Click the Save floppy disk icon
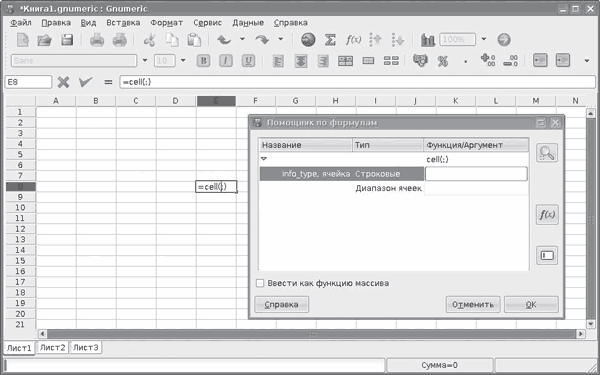The width and height of the screenshot is (600, 375). coord(67,40)
